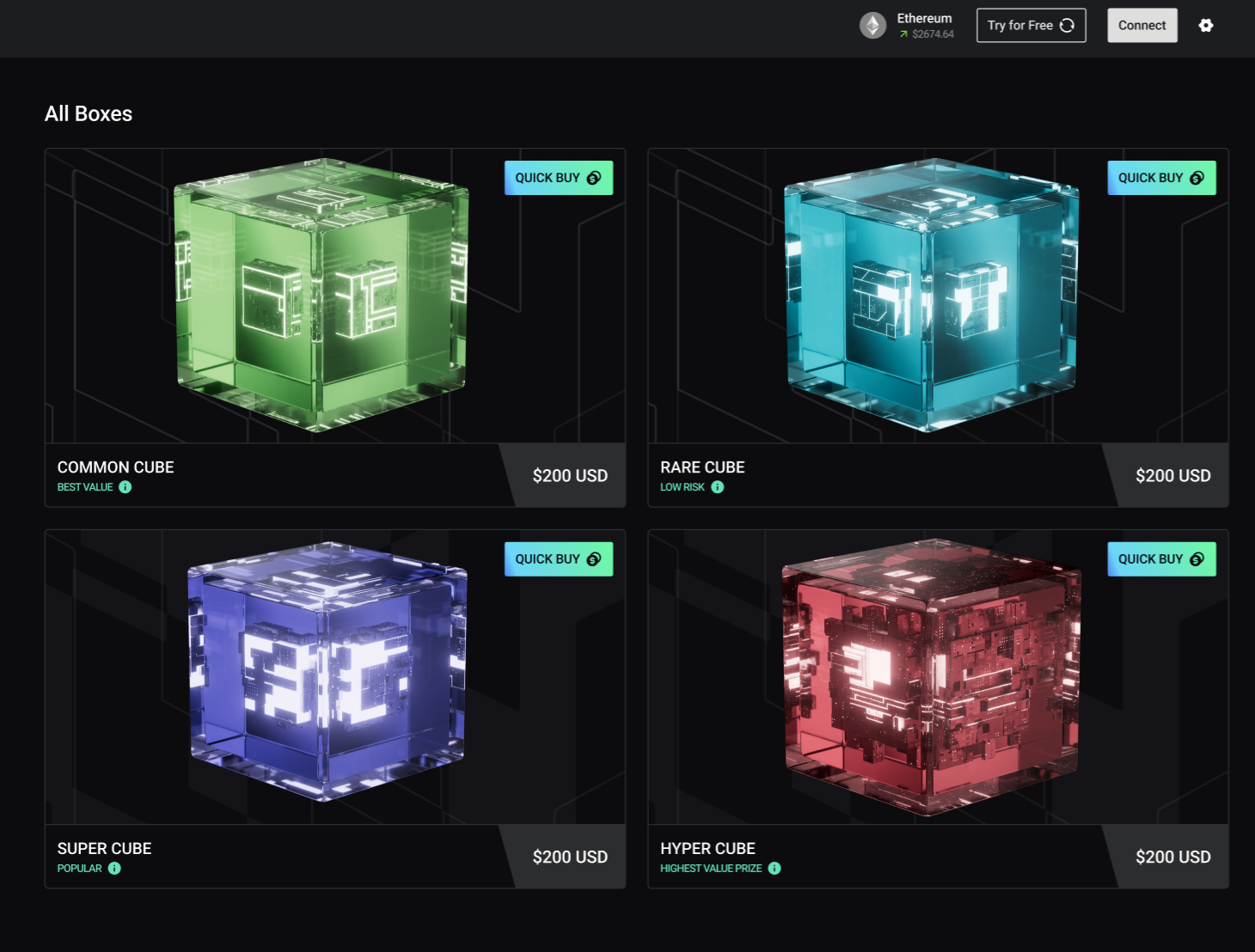Image resolution: width=1255 pixels, height=952 pixels.
Task: Select the teal Rare Cube image
Action: pos(931,295)
